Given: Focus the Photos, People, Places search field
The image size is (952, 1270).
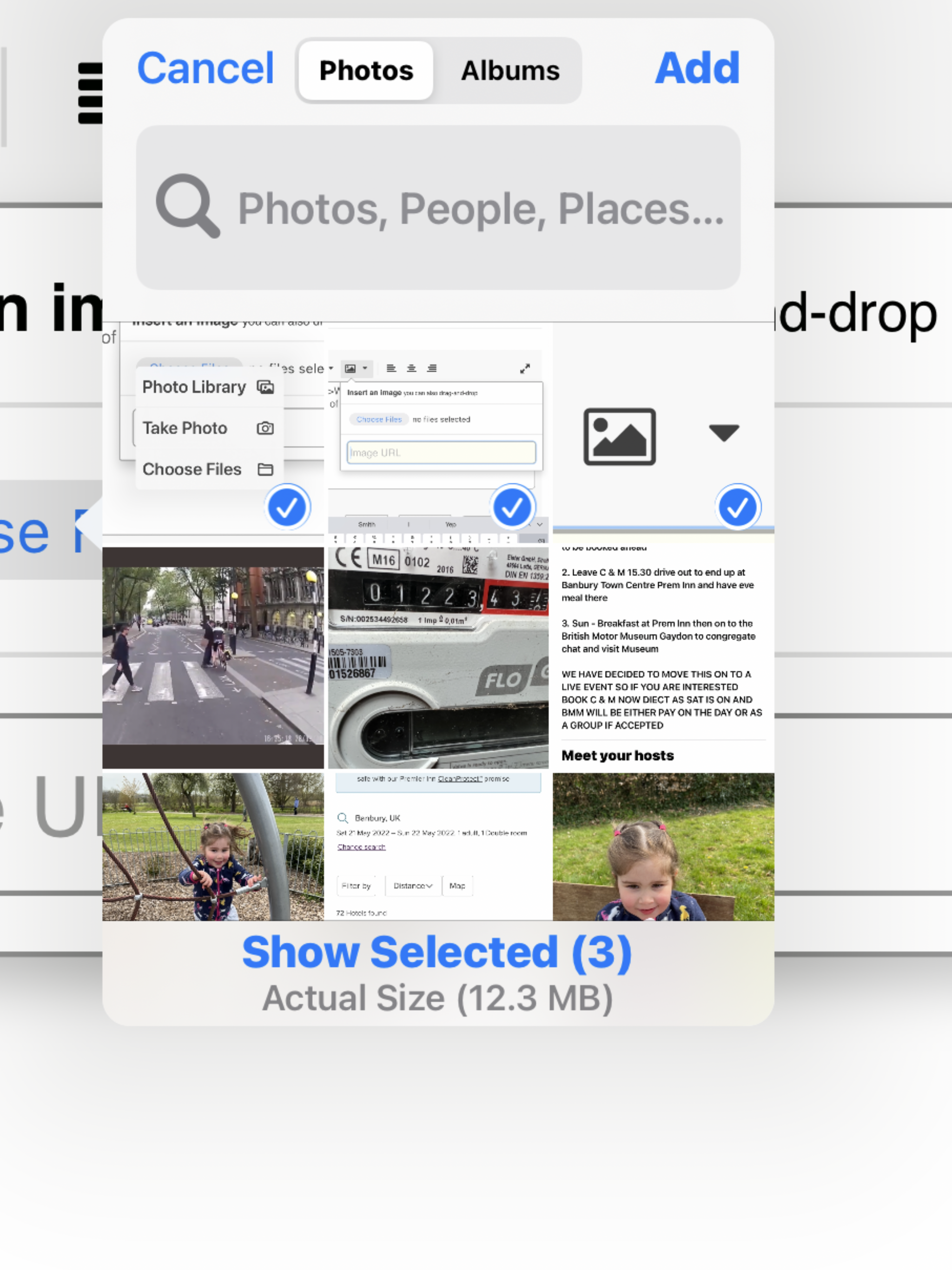Looking at the screenshot, I should tap(480, 208).
